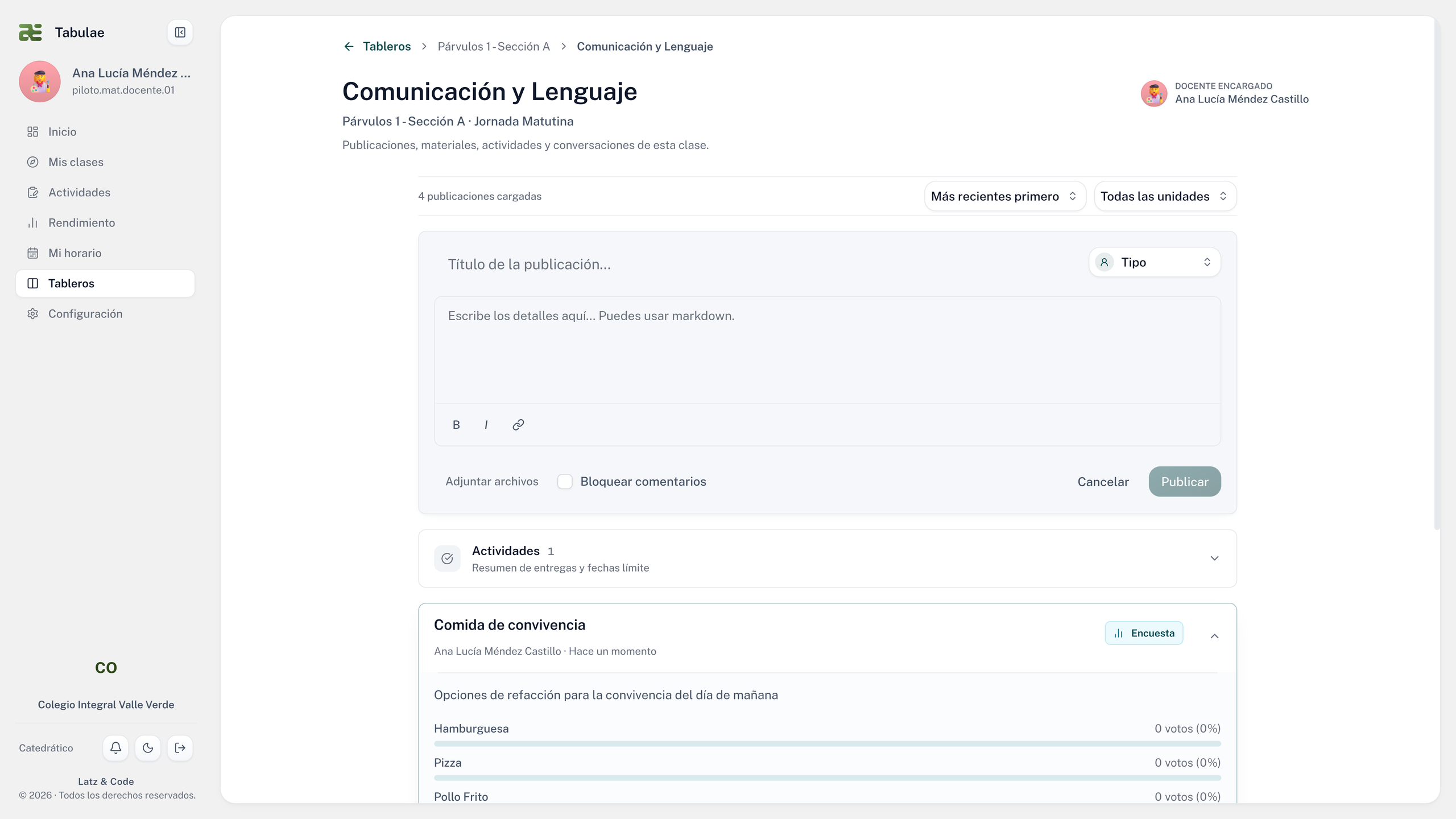This screenshot has width=1456, height=819.
Task: Collapse the sidebar with the panel icon
Action: [x=180, y=32]
